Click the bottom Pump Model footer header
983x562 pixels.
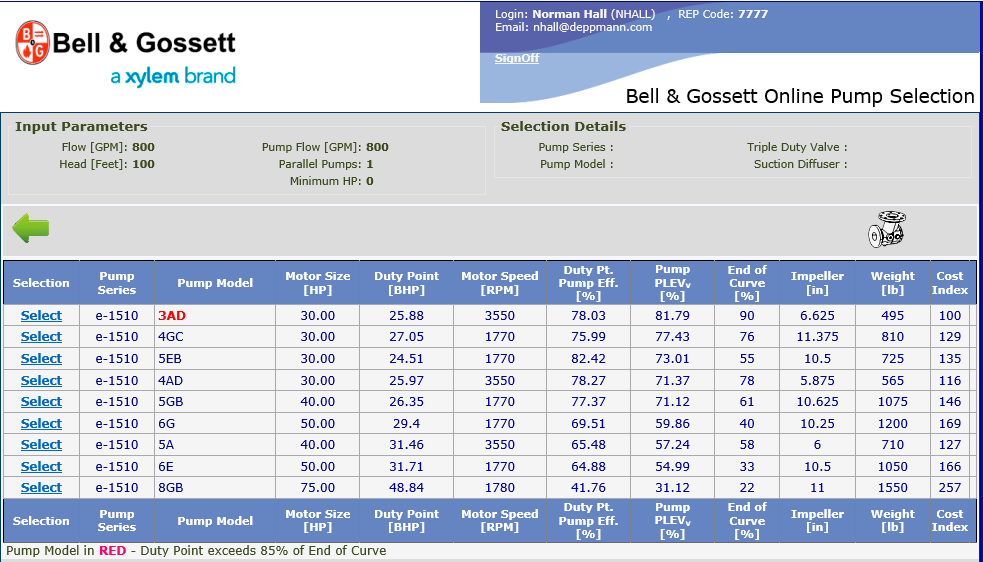pos(214,521)
